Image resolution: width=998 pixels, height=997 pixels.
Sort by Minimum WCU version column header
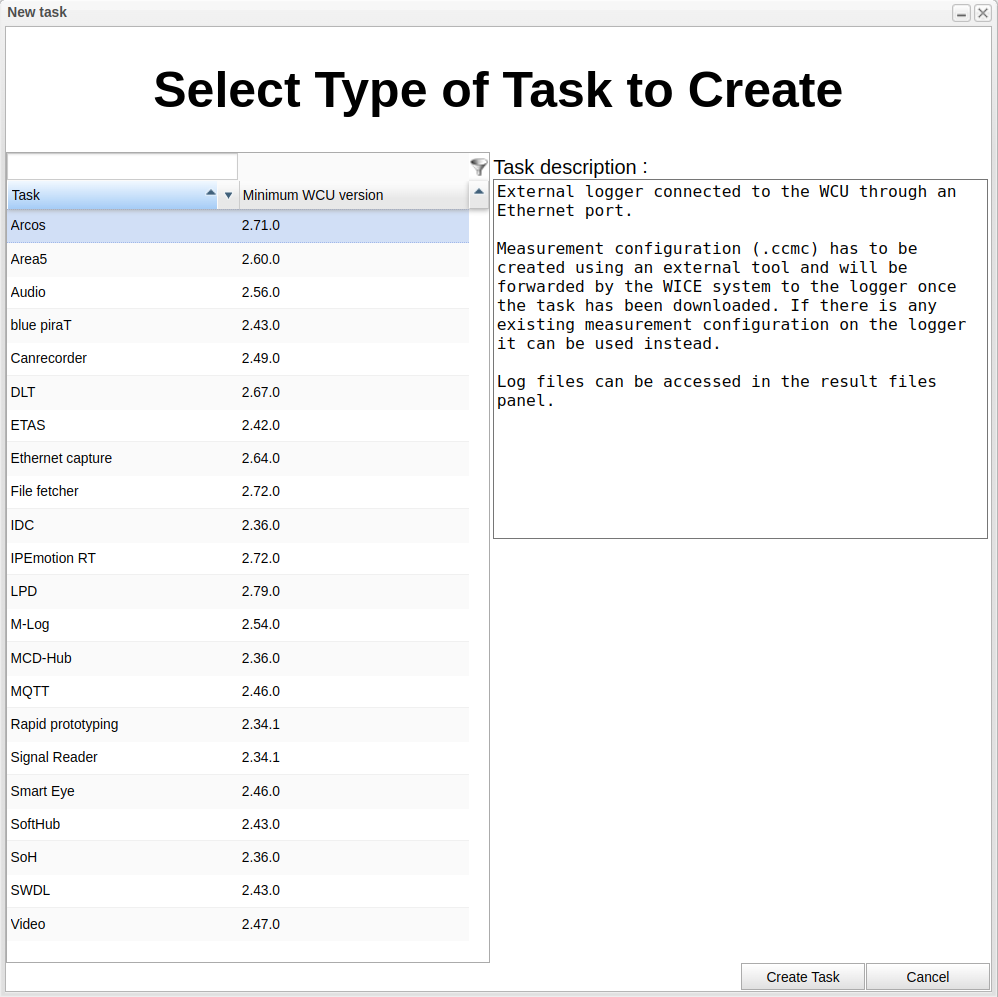click(350, 195)
